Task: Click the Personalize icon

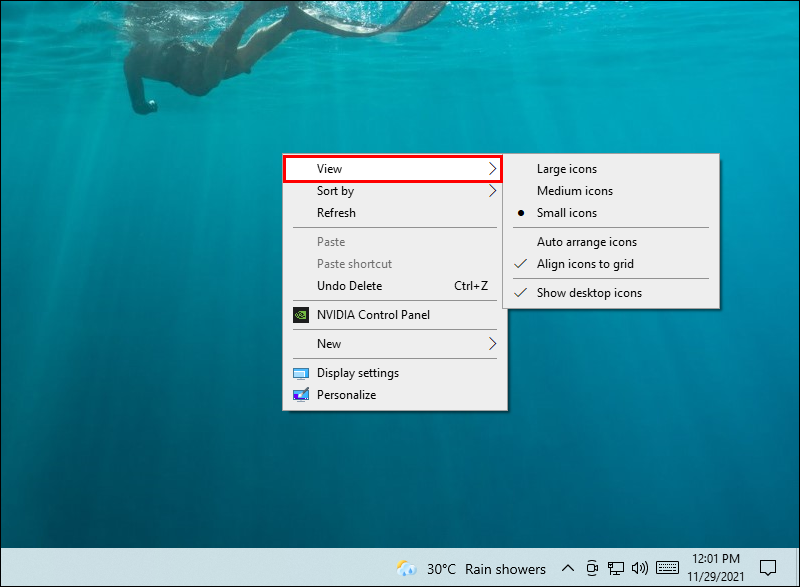Action: 301,395
